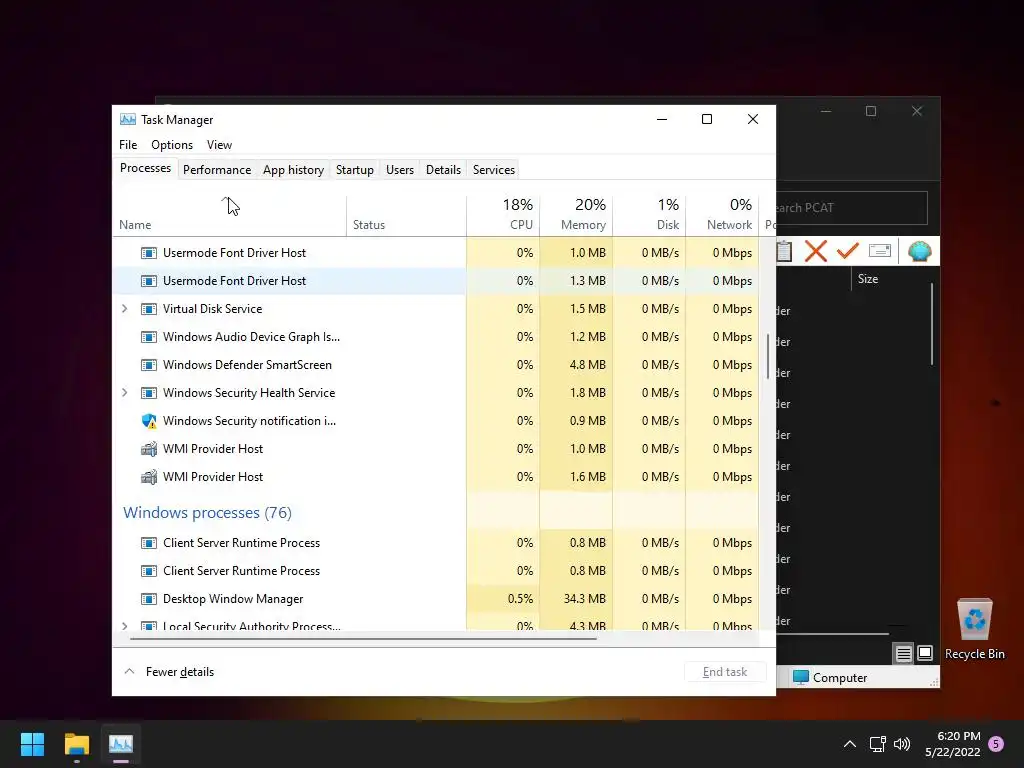1024x768 pixels.
Task: Click the Desktop Window Manager process icon
Action: 149,599
